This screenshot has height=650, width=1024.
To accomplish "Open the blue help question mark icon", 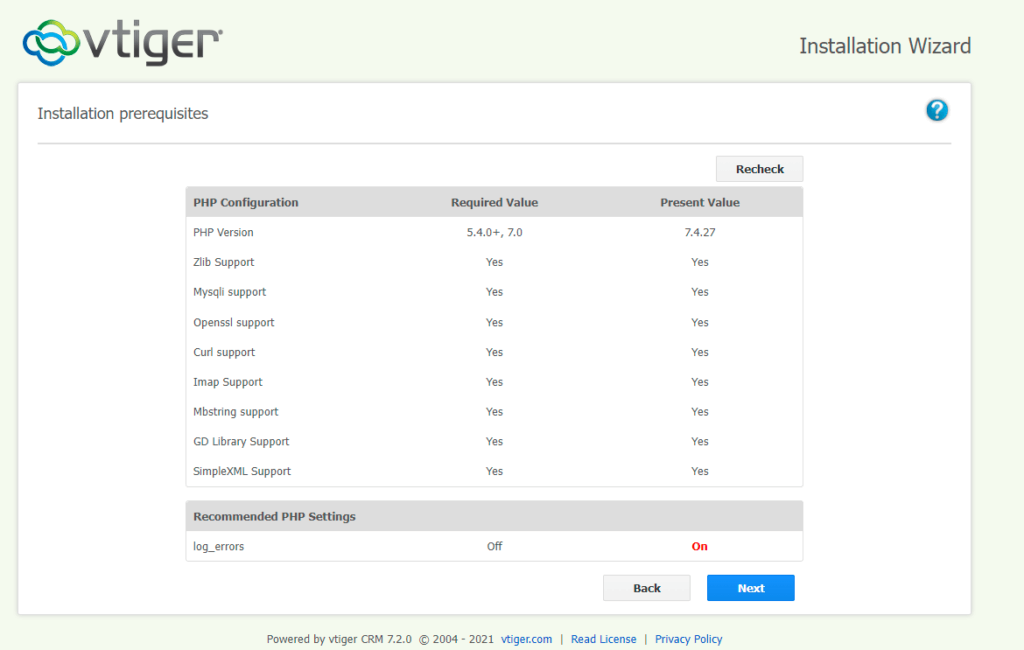I will point(936,110).
